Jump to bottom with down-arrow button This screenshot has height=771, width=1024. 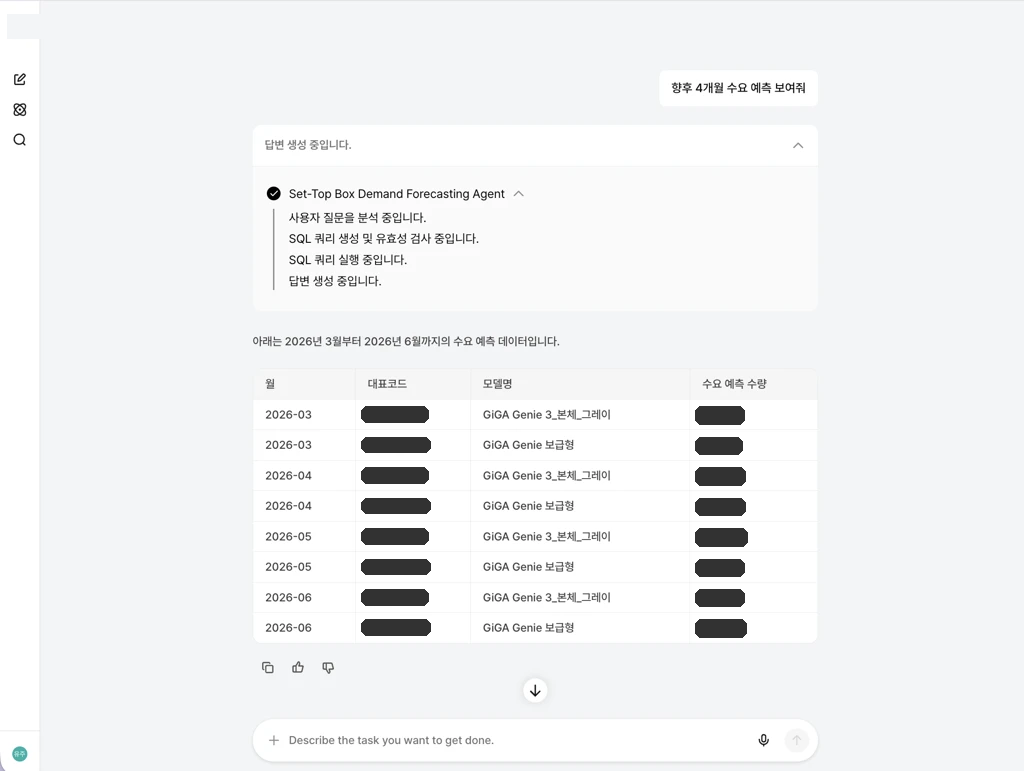click(535, 691)
